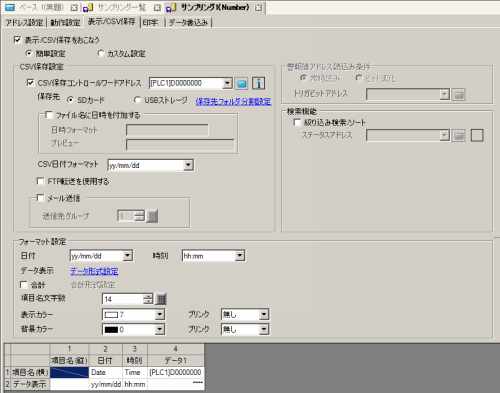This screenshot has height=393, width=500.
Task: Open the 時刻 hh:mm format dropdown
Action: (240, 256)
